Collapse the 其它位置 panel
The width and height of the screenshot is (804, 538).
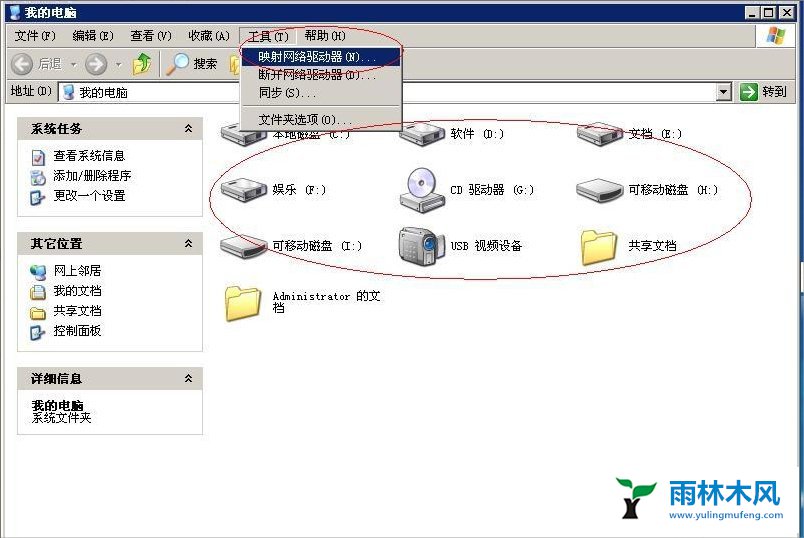(188, 244)
